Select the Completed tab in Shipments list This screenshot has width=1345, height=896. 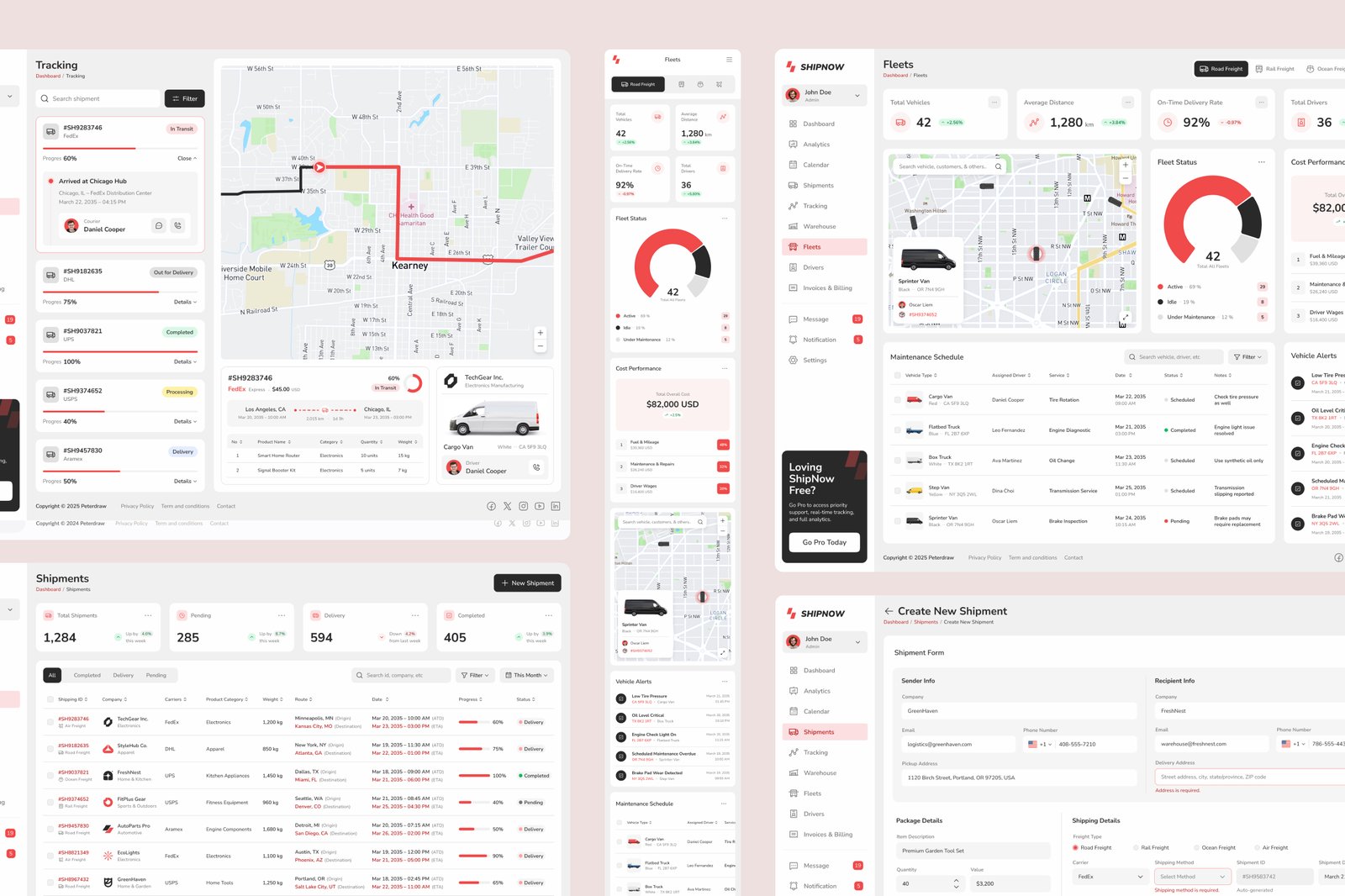87,675
